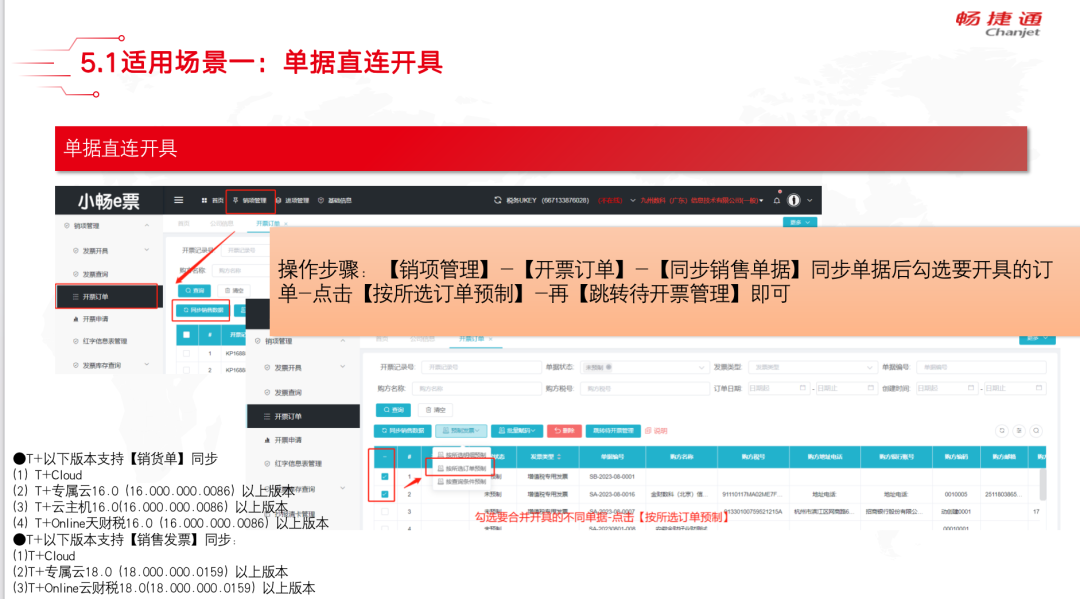
Task: Click 清空 button in front screenshot
Action: tap(435, 410)
